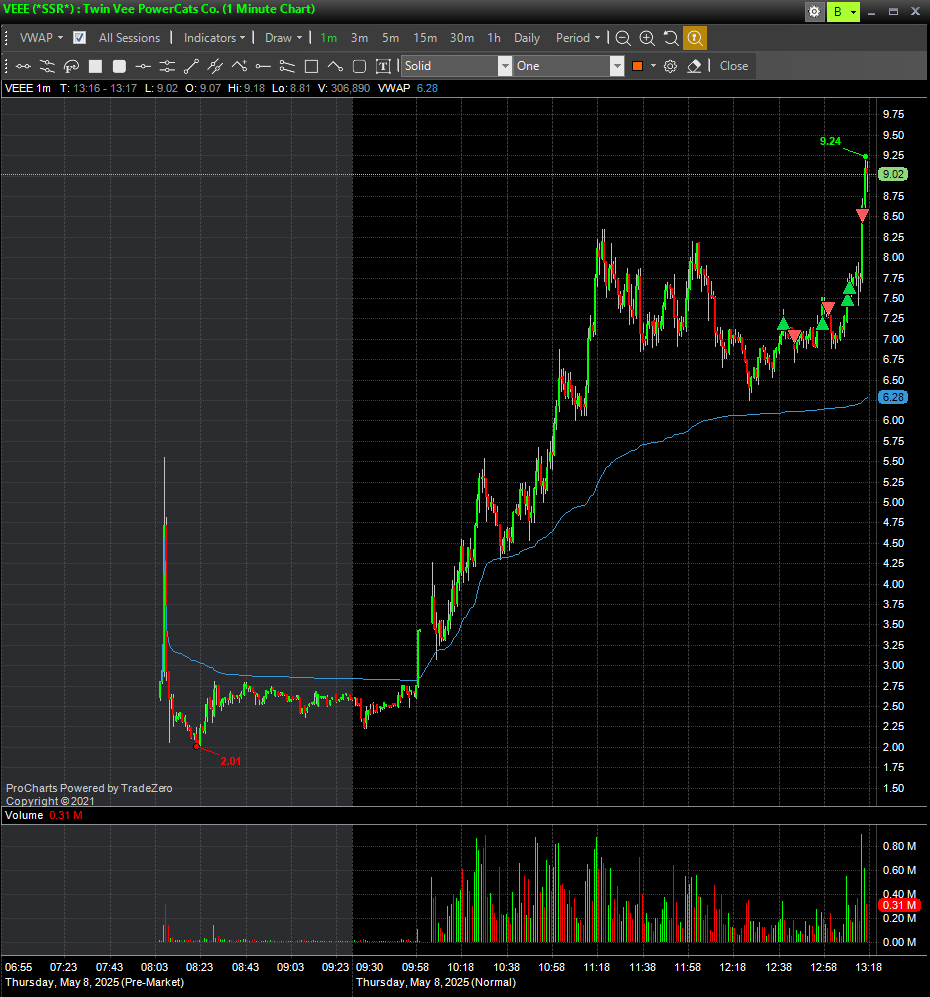This screenshot has width=930, height=997.
Task: Select the Fibonacci arc tool
Action: (71, 66)
